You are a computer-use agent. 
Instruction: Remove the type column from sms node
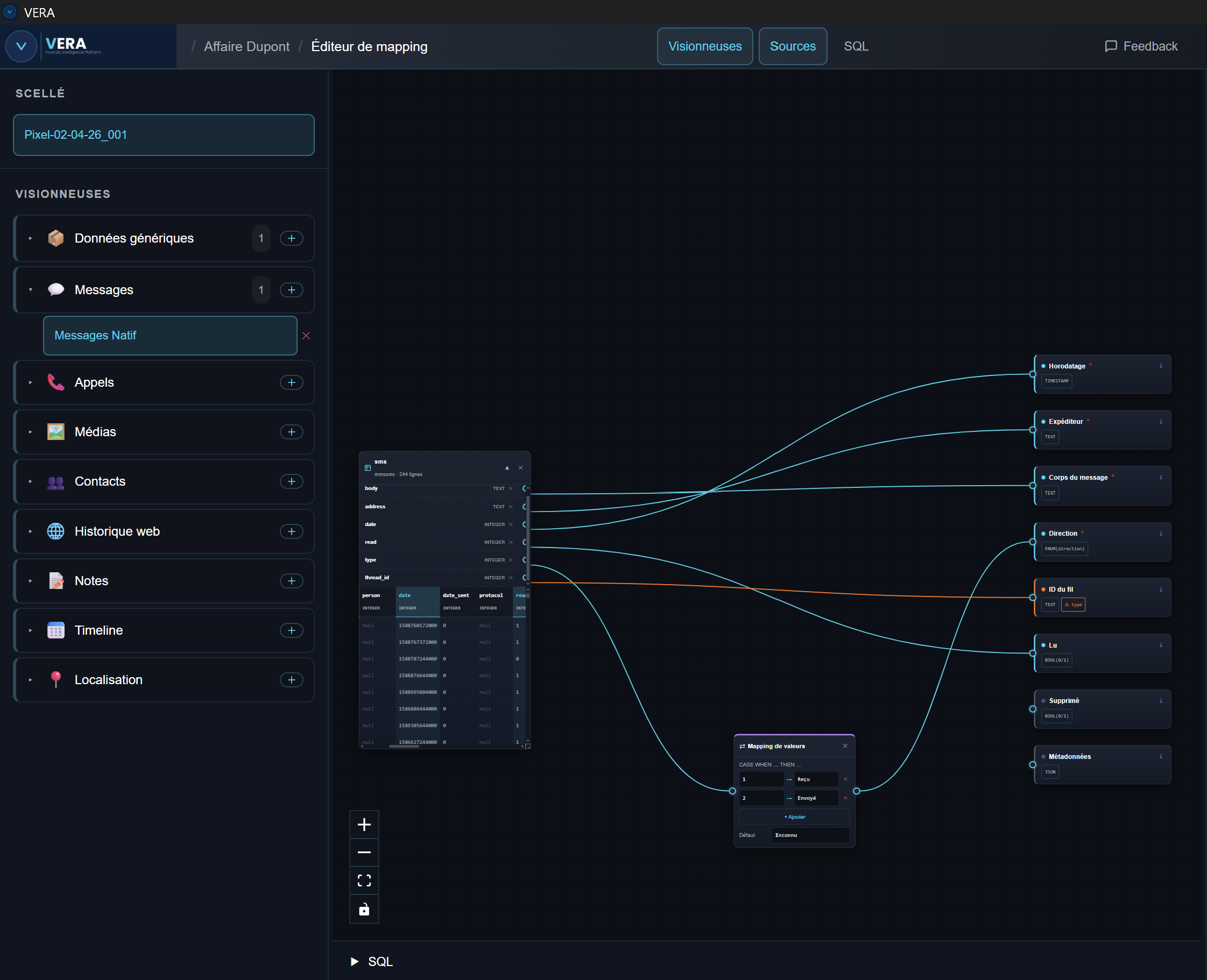[511, 560]
